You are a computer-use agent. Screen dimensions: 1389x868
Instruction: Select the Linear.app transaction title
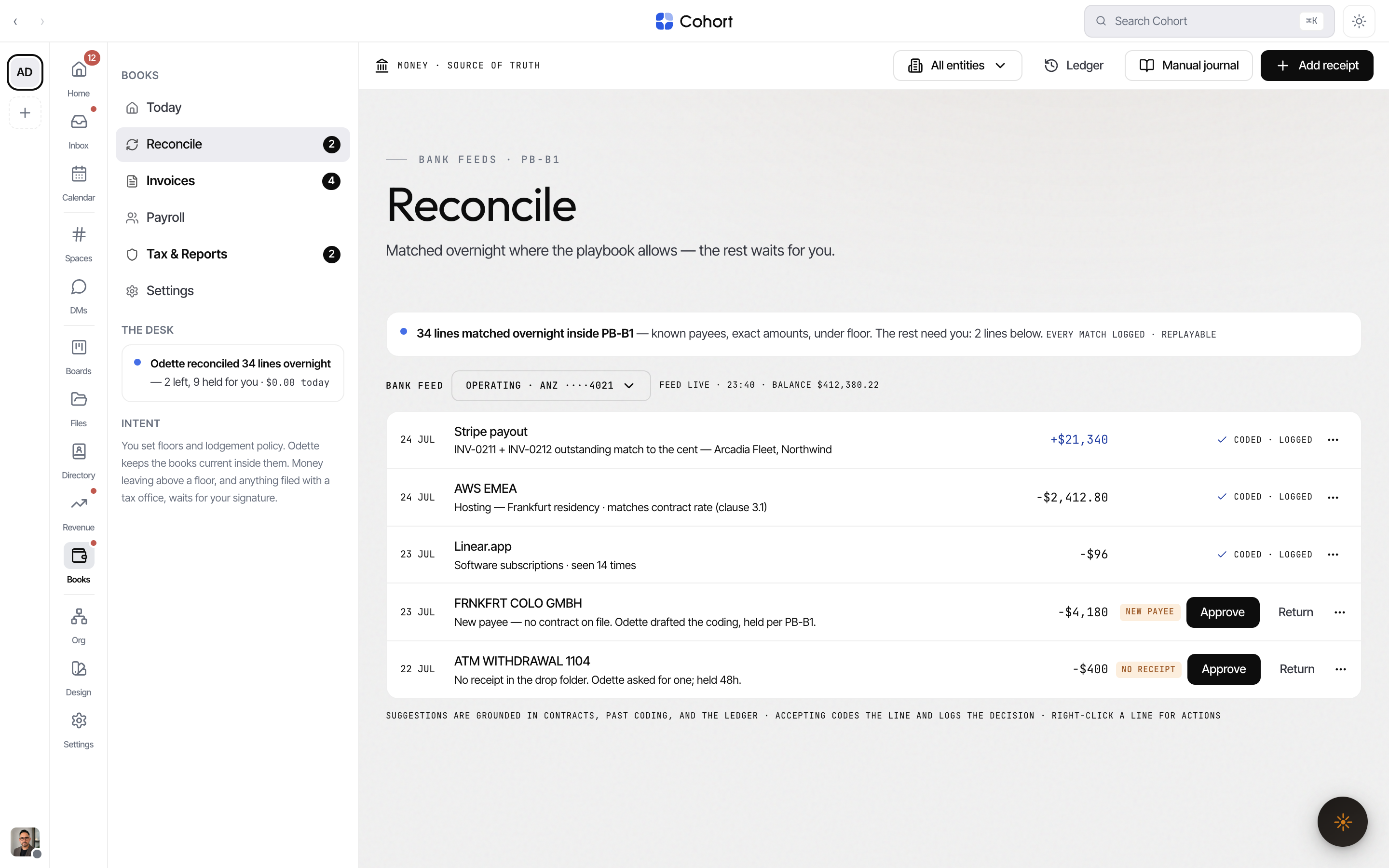pyautogui.click(x=482, y=546)
